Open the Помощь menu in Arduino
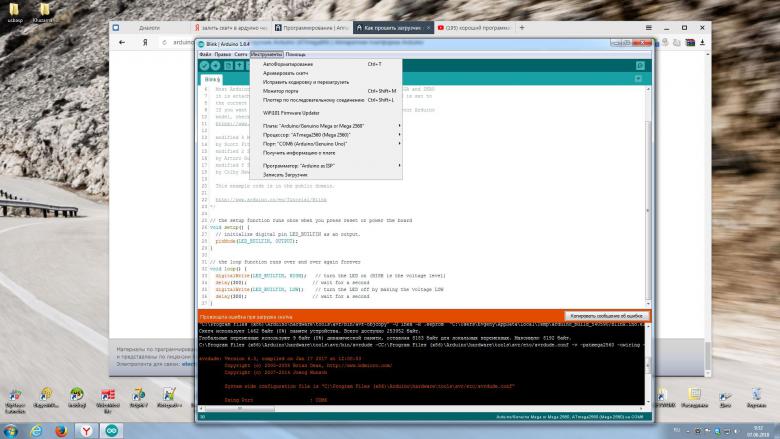This screenshot has height=439, width=780. tap(295, 54)
